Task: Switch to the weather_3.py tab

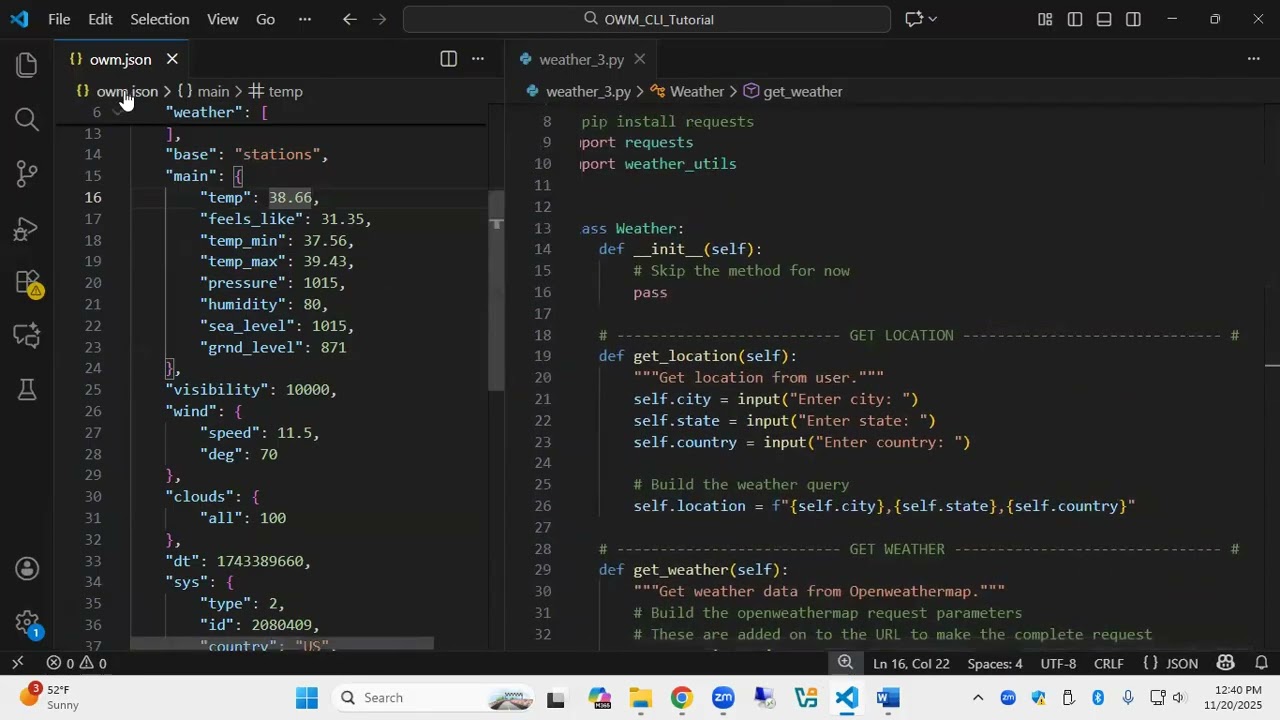Action: [x=582, y=60]
